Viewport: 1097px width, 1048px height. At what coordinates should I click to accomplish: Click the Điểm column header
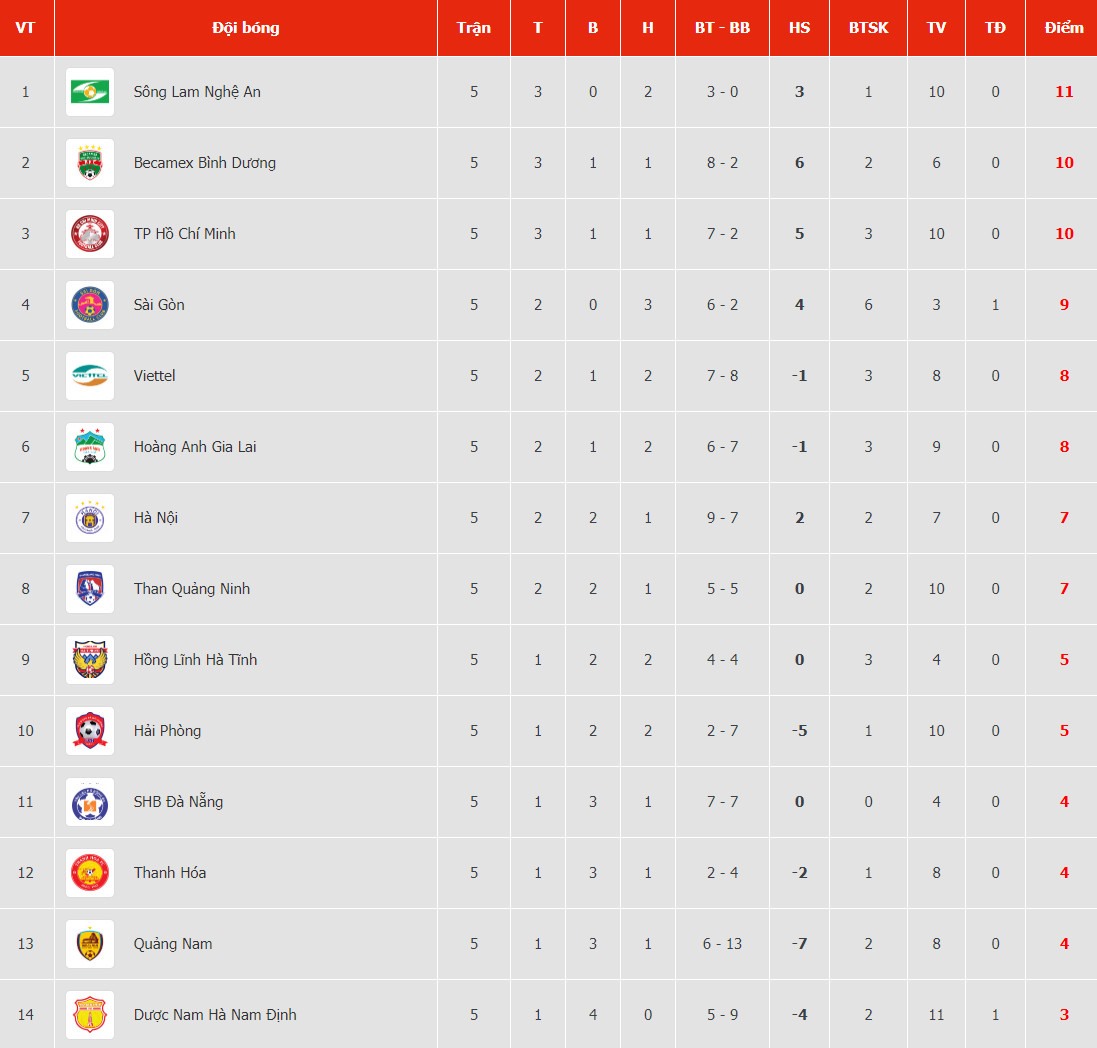(x=1063, y=28)
